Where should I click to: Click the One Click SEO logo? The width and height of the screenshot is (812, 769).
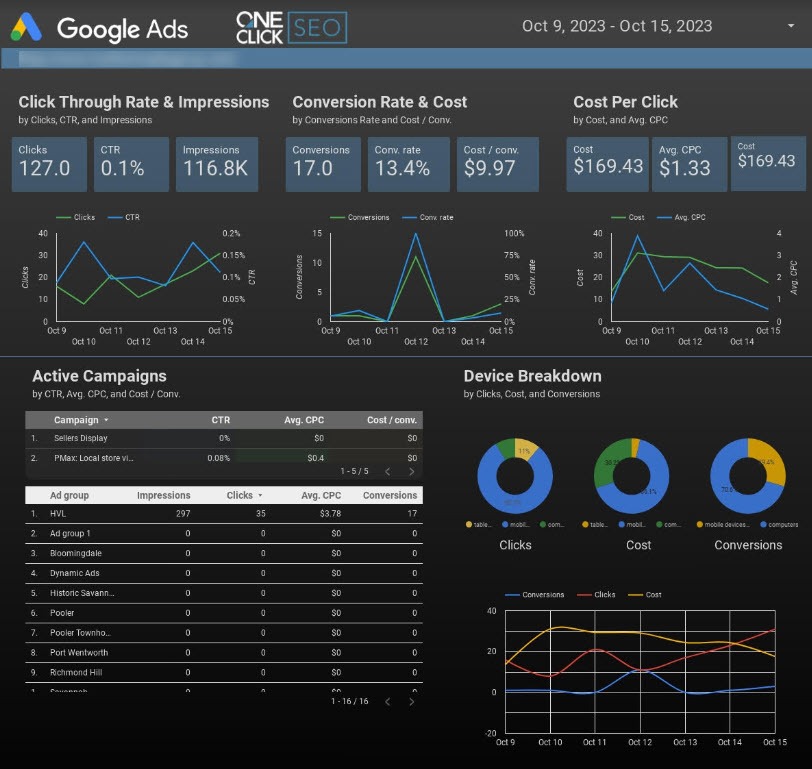[290, 28]
